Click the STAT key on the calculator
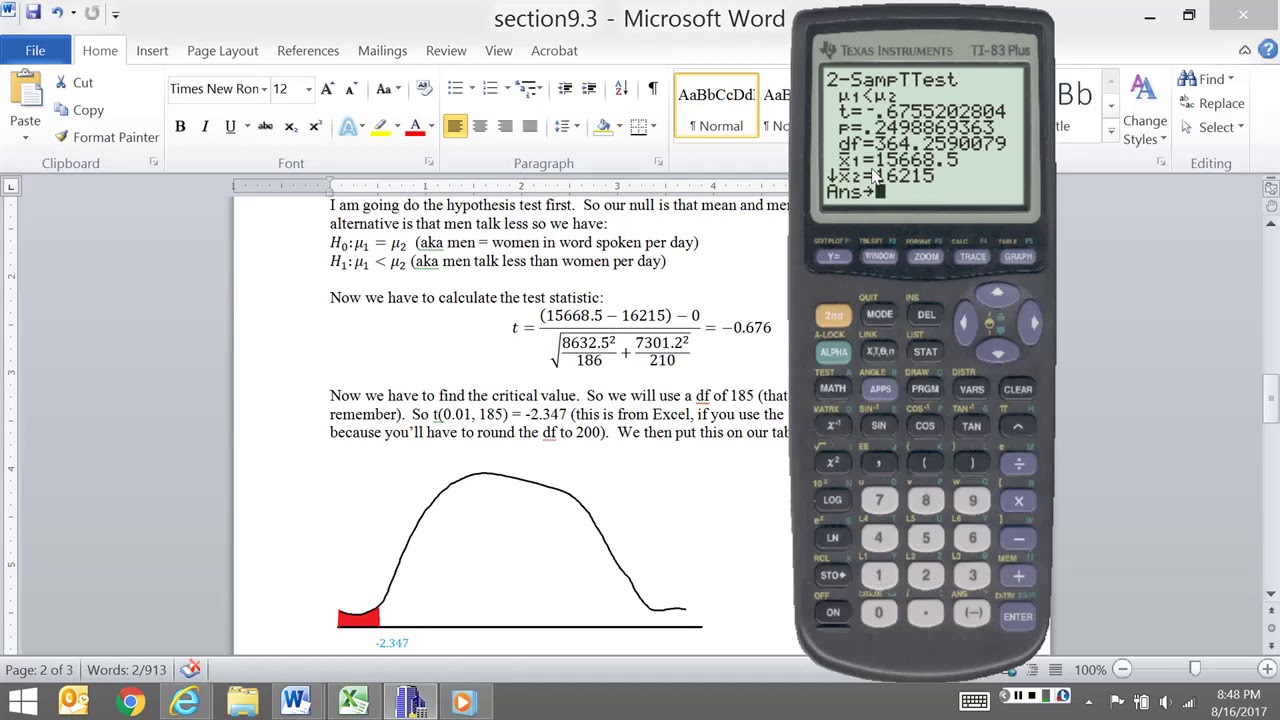The width and height of the screenshot is (1280, 720). (925, 352)
